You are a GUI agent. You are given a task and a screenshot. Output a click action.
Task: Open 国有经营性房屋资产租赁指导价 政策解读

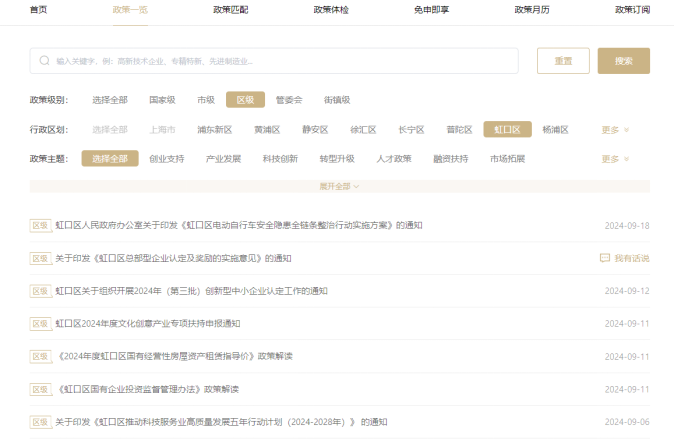pyautogui.click(x=175, y=356)
